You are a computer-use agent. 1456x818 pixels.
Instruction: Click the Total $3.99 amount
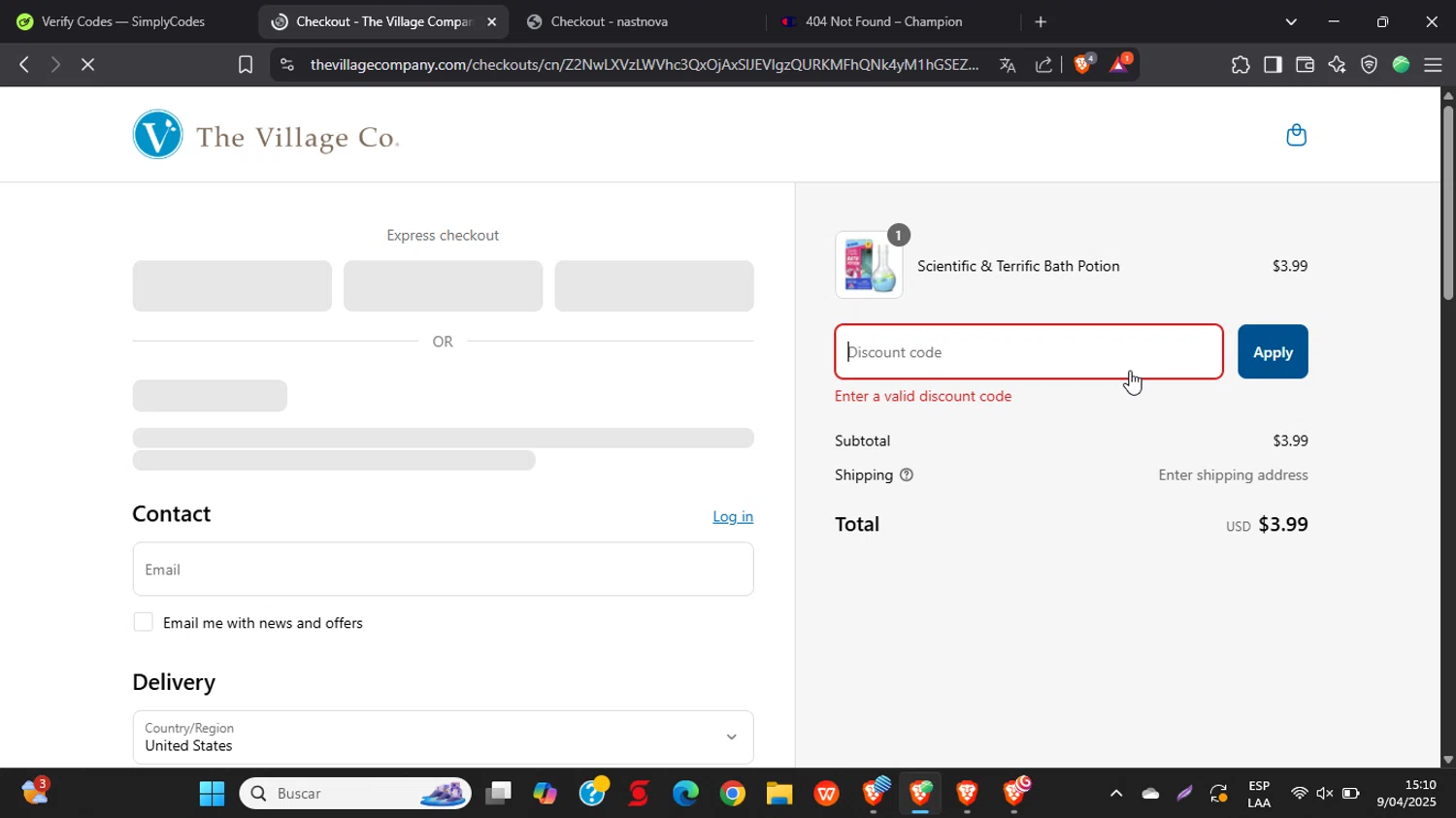[x=1283, y=525]
